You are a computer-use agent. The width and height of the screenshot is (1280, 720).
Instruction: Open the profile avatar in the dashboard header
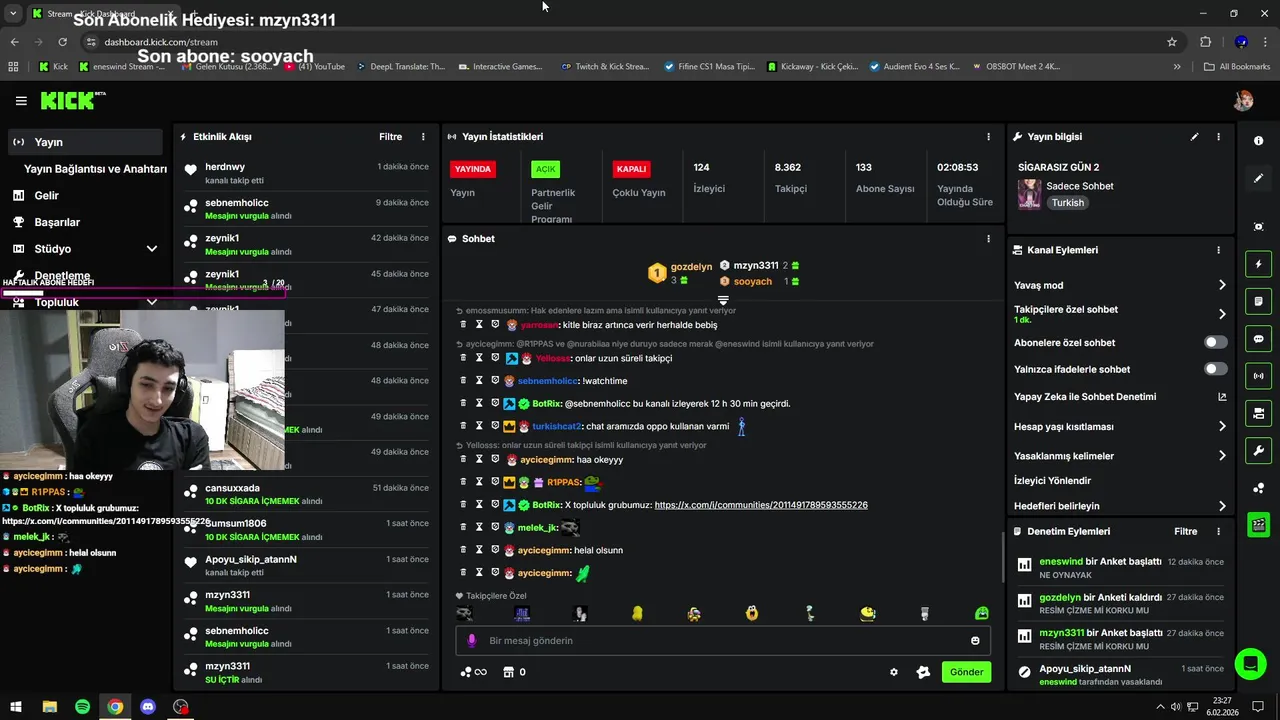1243,101
